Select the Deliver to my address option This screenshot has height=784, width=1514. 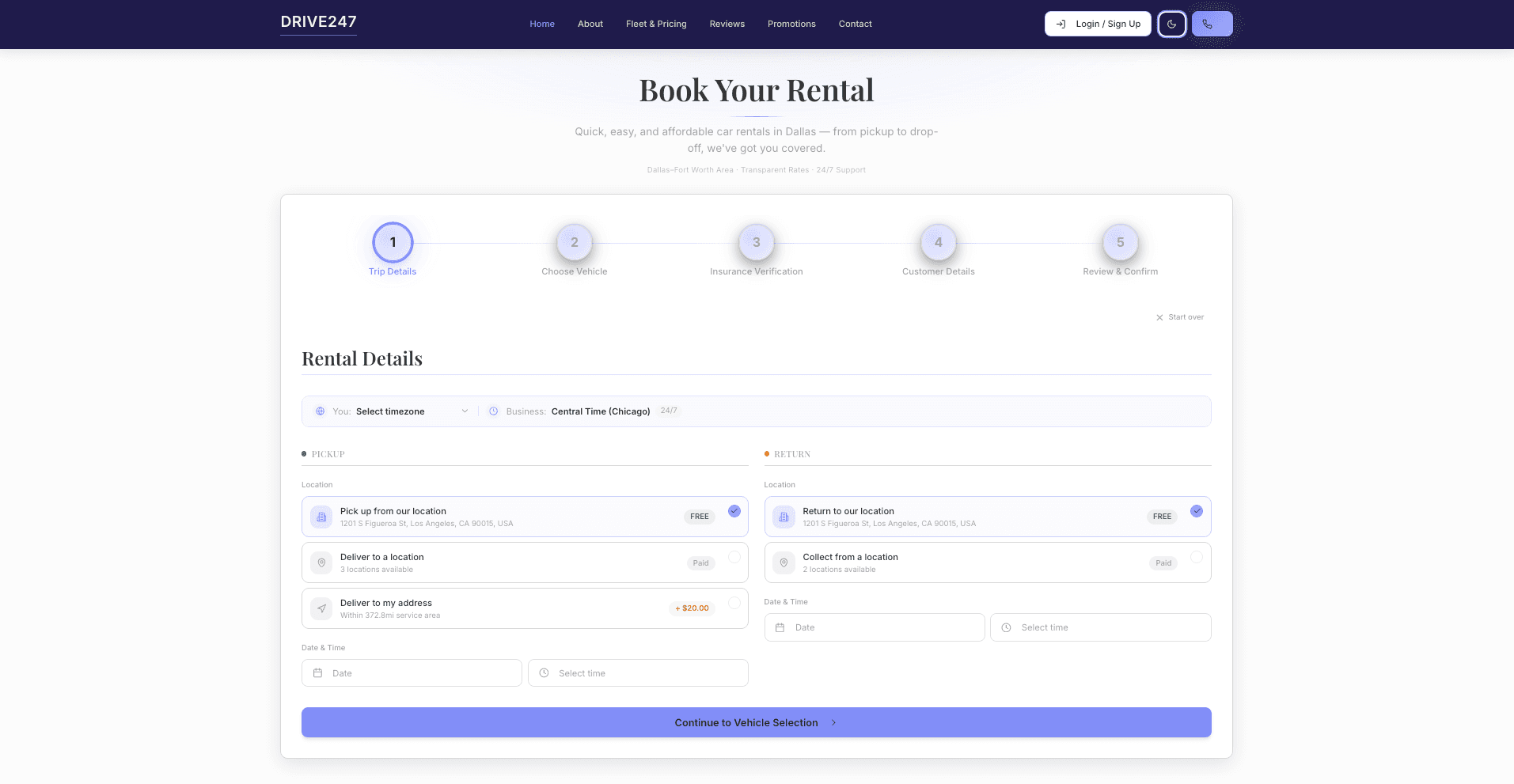pyautogui.click(x=525, y=608)
